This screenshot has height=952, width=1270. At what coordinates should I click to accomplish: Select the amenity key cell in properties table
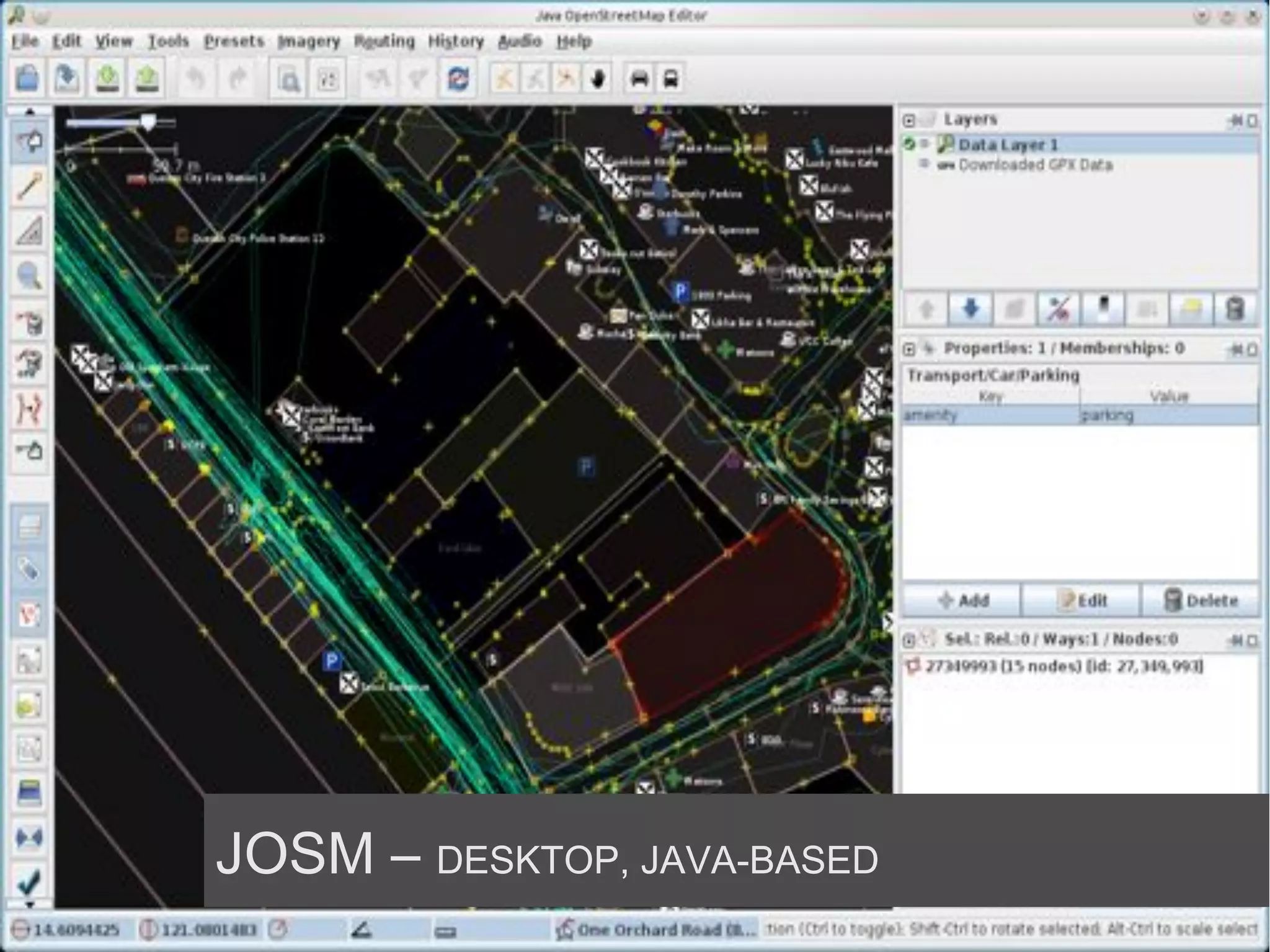point(991,415)
